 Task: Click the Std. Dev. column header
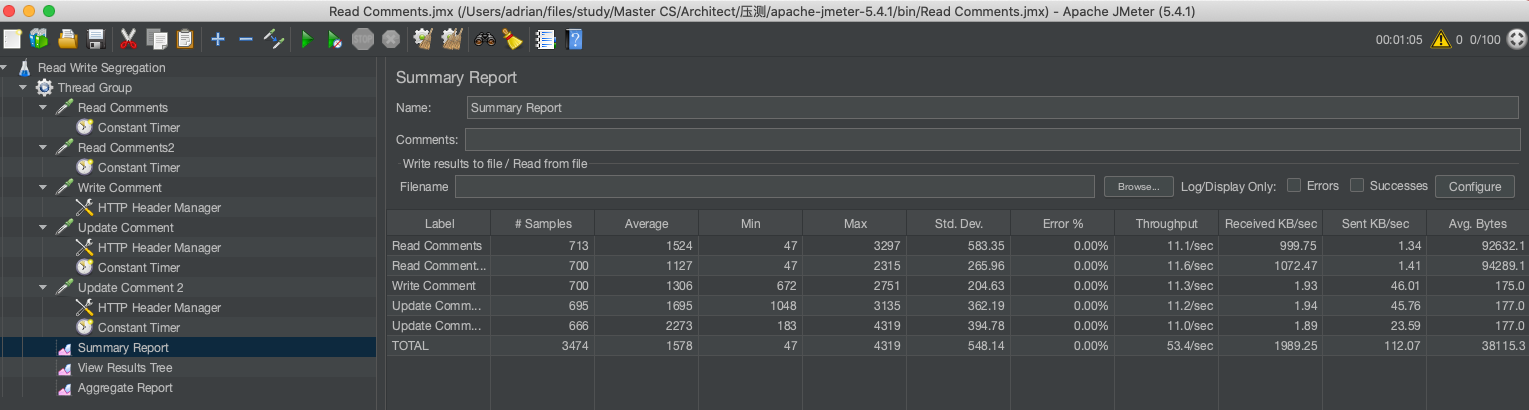click(x=958, y=223)
